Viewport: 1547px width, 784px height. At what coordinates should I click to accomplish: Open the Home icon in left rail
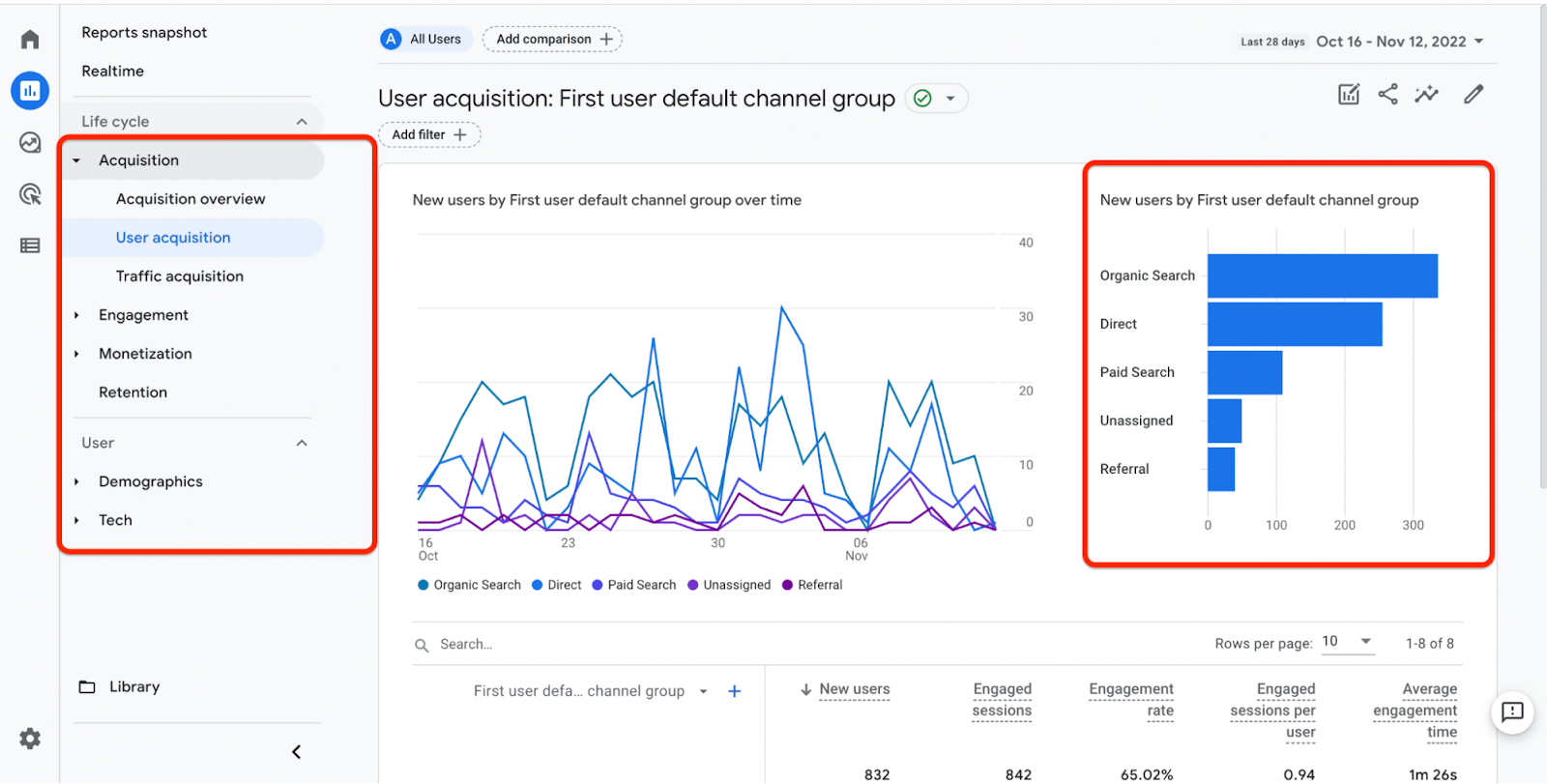[x=30, y=40]
